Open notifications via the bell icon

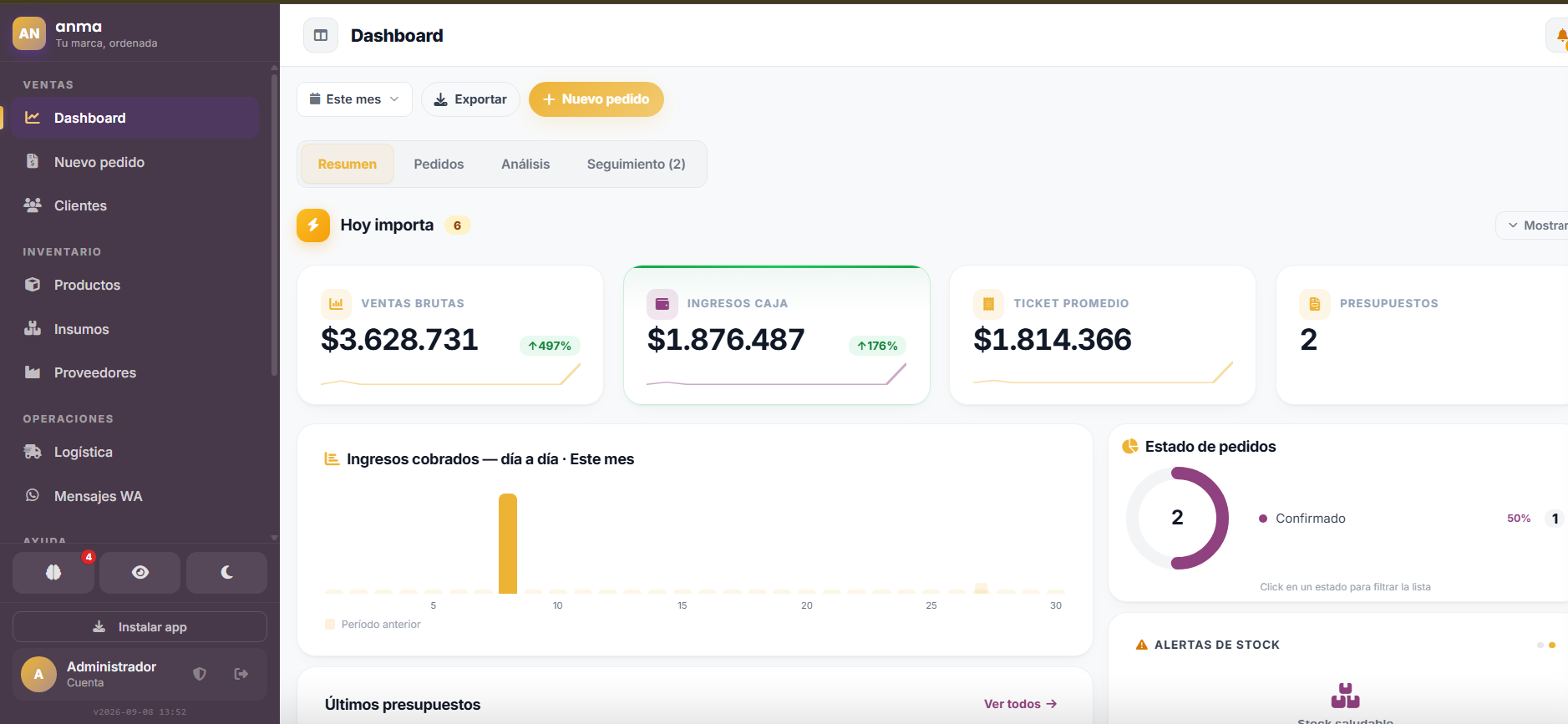(x=1559, y=36)
